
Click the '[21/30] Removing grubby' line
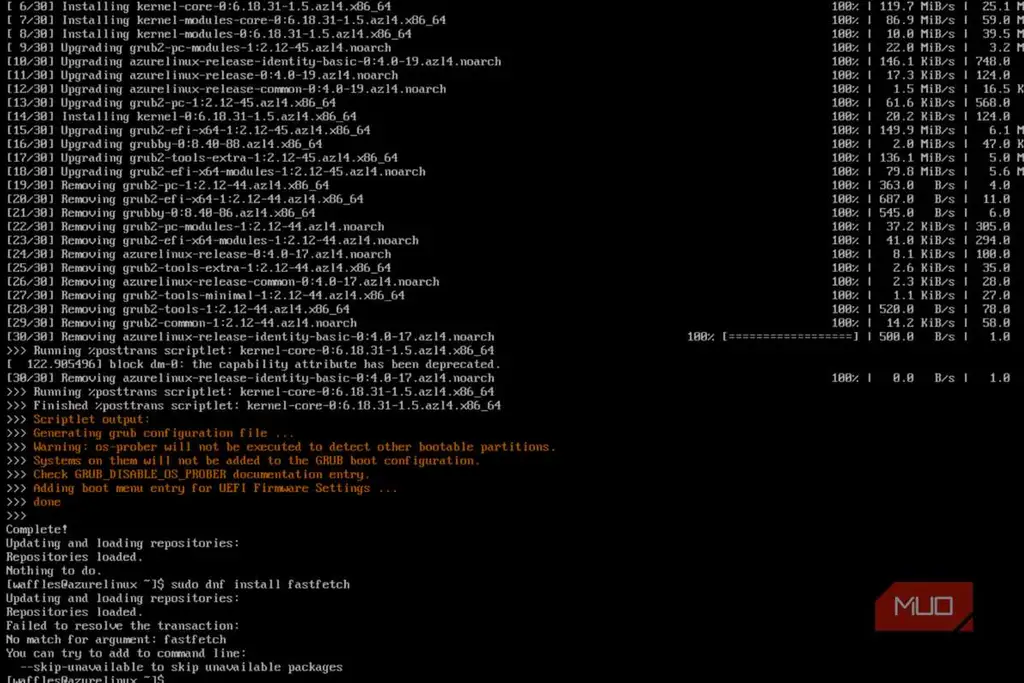point(161,212)
